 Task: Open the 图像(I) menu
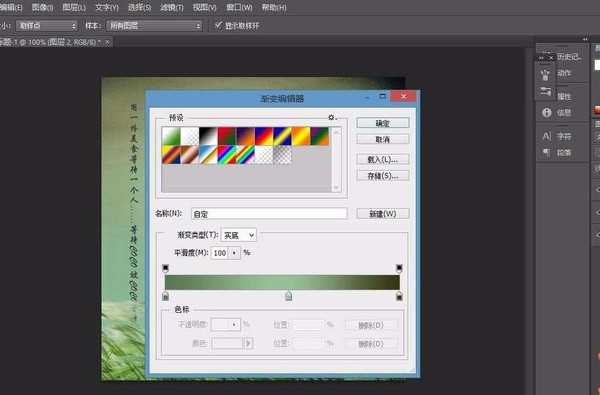(42, 7)
